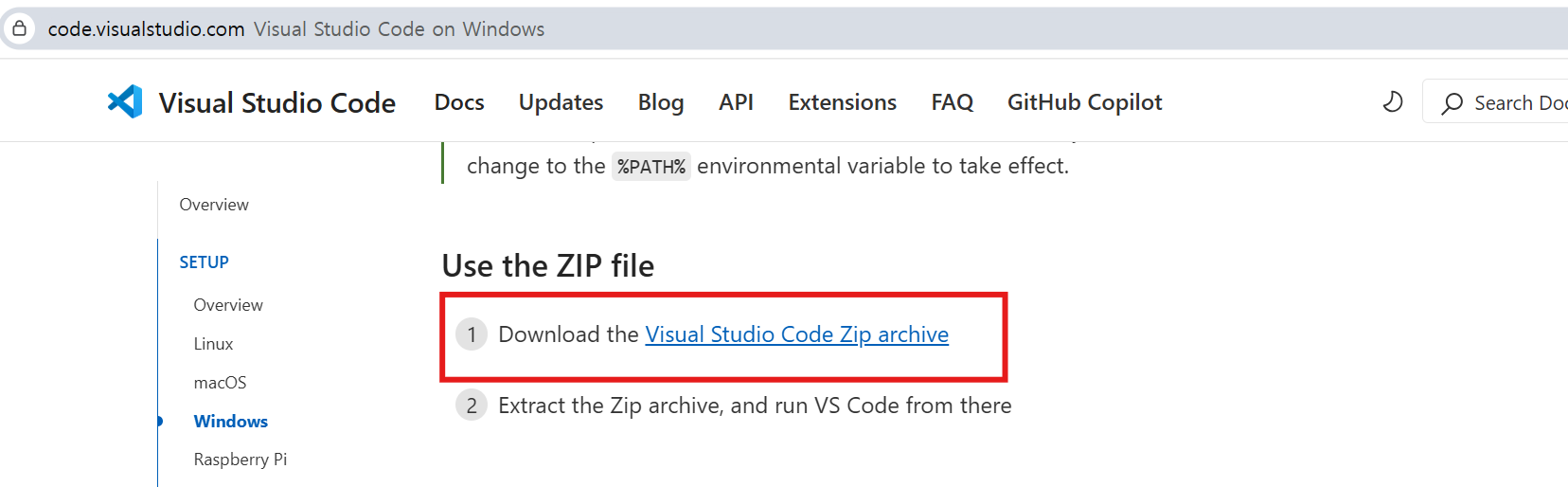
Task: Open the Updates page
Action: [561, 102]
